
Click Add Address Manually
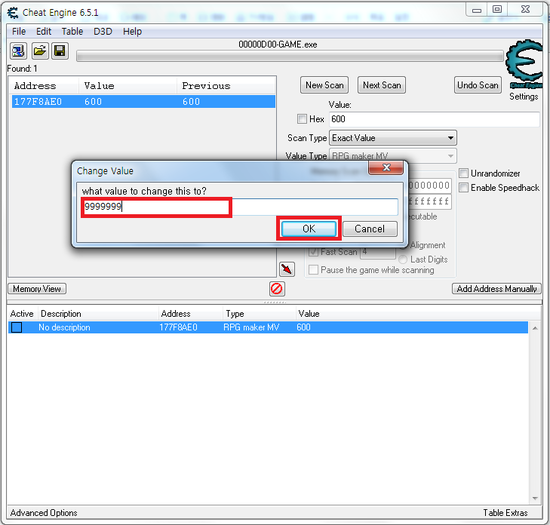pos(496,289)
